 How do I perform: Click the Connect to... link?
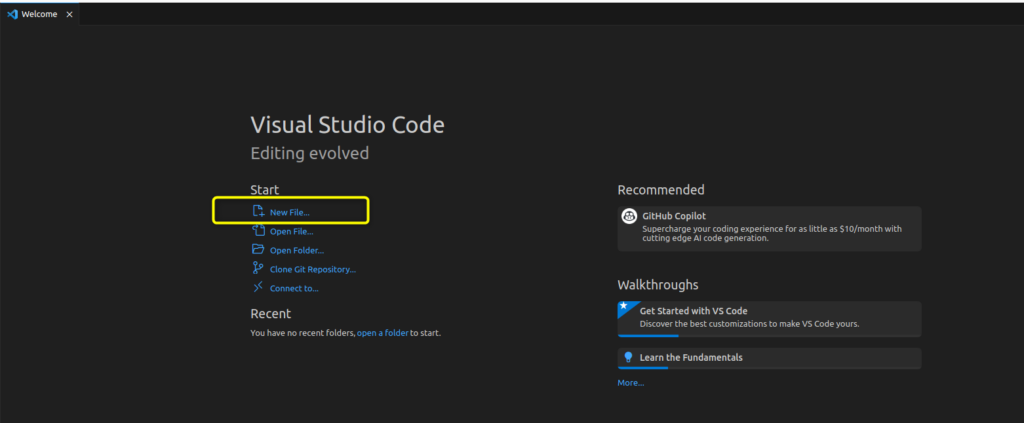point(294,289)
